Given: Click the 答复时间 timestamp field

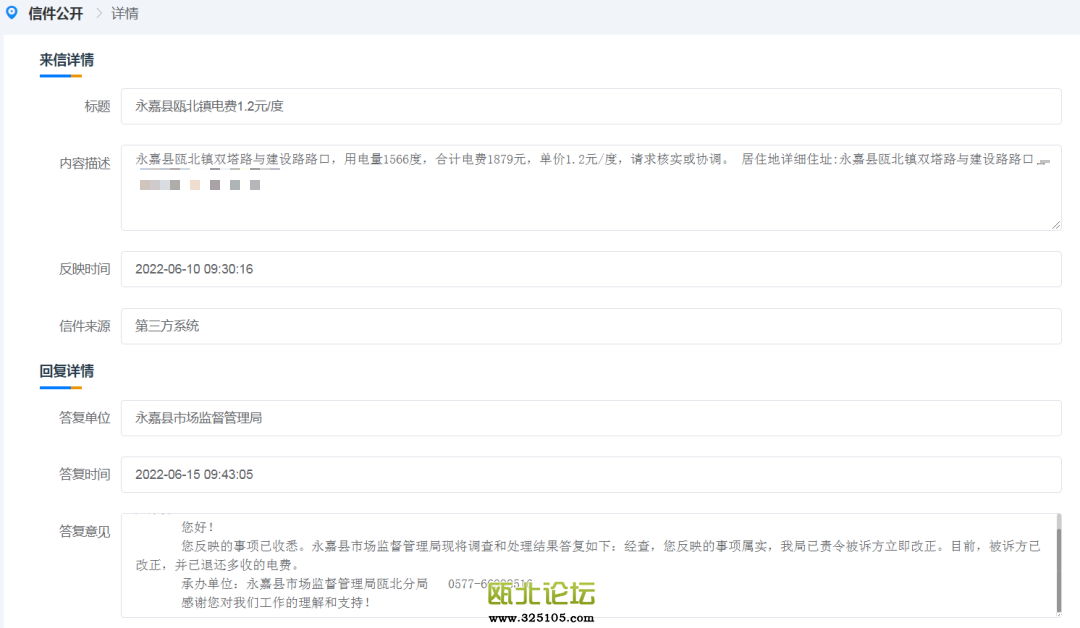Looking at the screenshot, I should coord(590,475).
